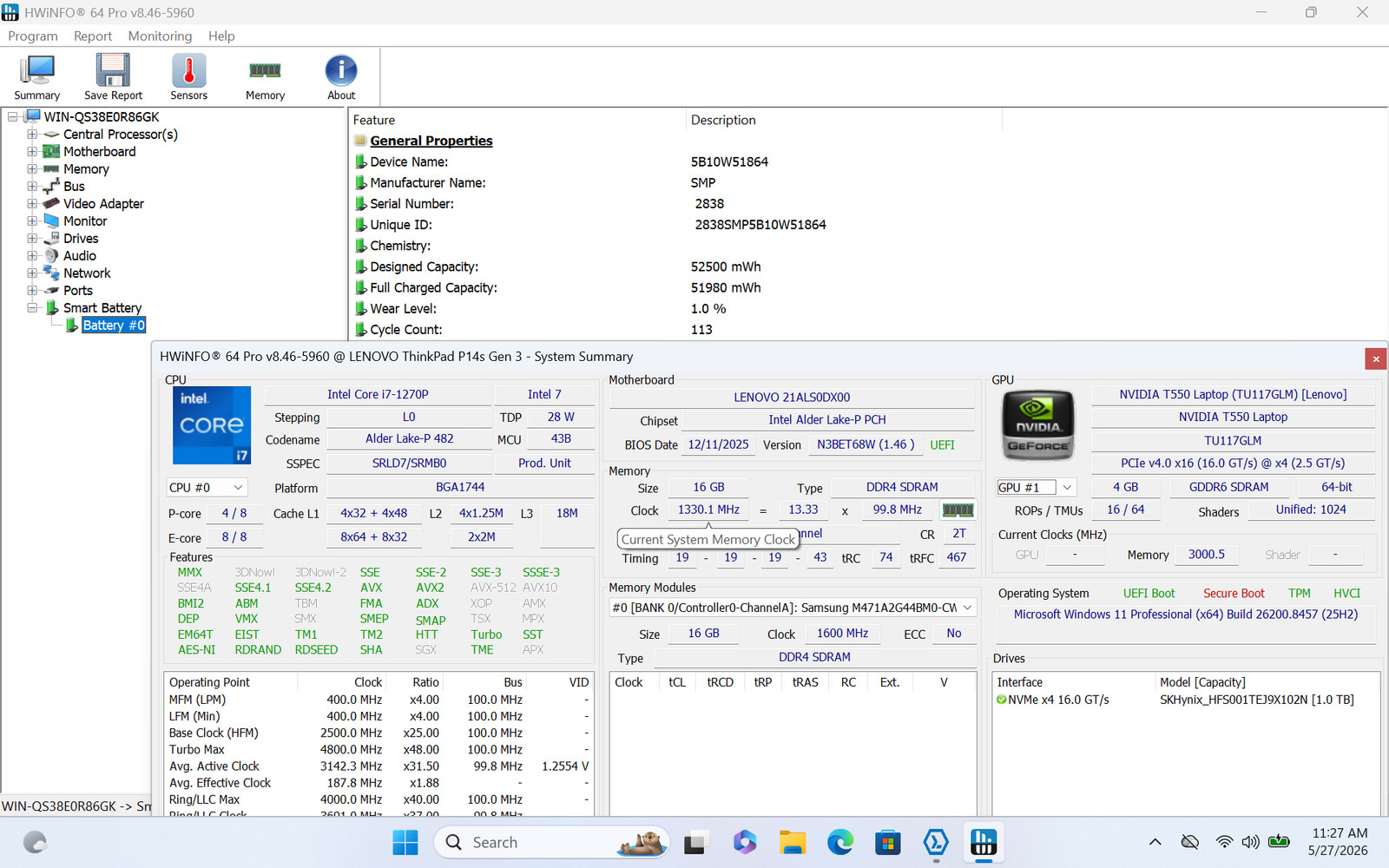Click the Description column header
This screenshot has width=1389, height=868.
[844, 120]
